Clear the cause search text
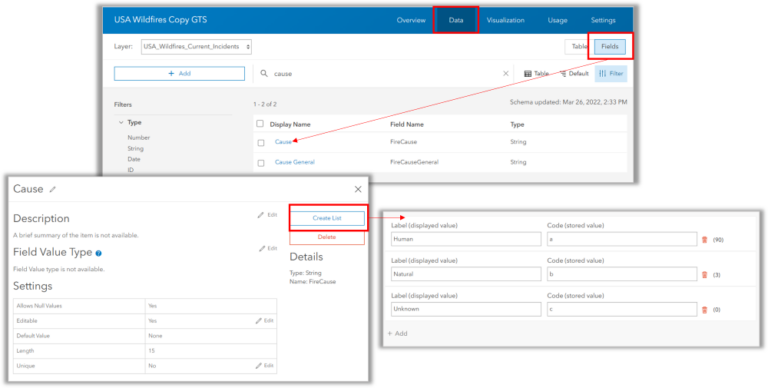The width and height of the screenshot is (768, 388). [x=506, y=73]
